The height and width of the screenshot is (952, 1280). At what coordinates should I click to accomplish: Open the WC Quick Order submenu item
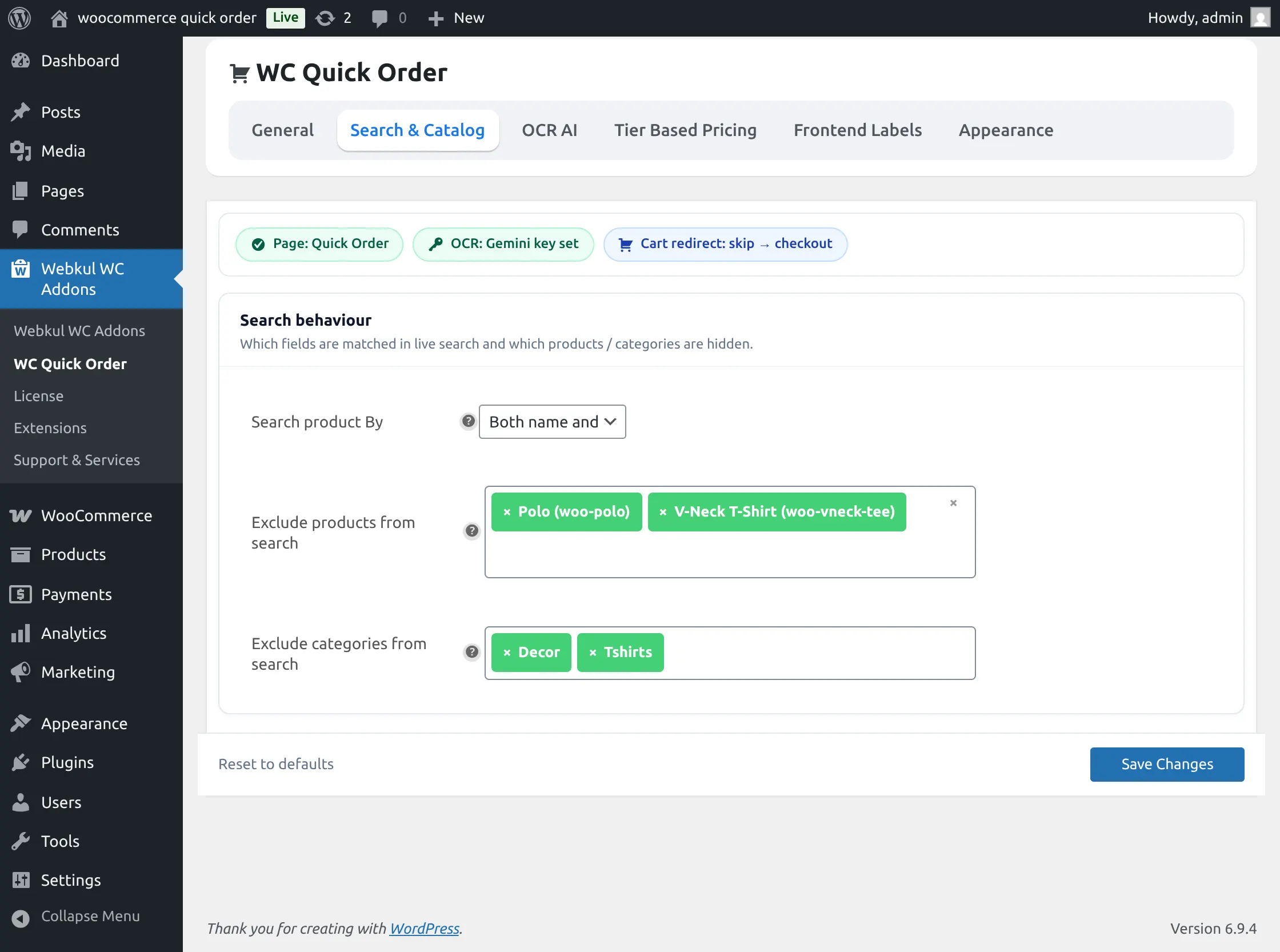[x=70, y=364]
